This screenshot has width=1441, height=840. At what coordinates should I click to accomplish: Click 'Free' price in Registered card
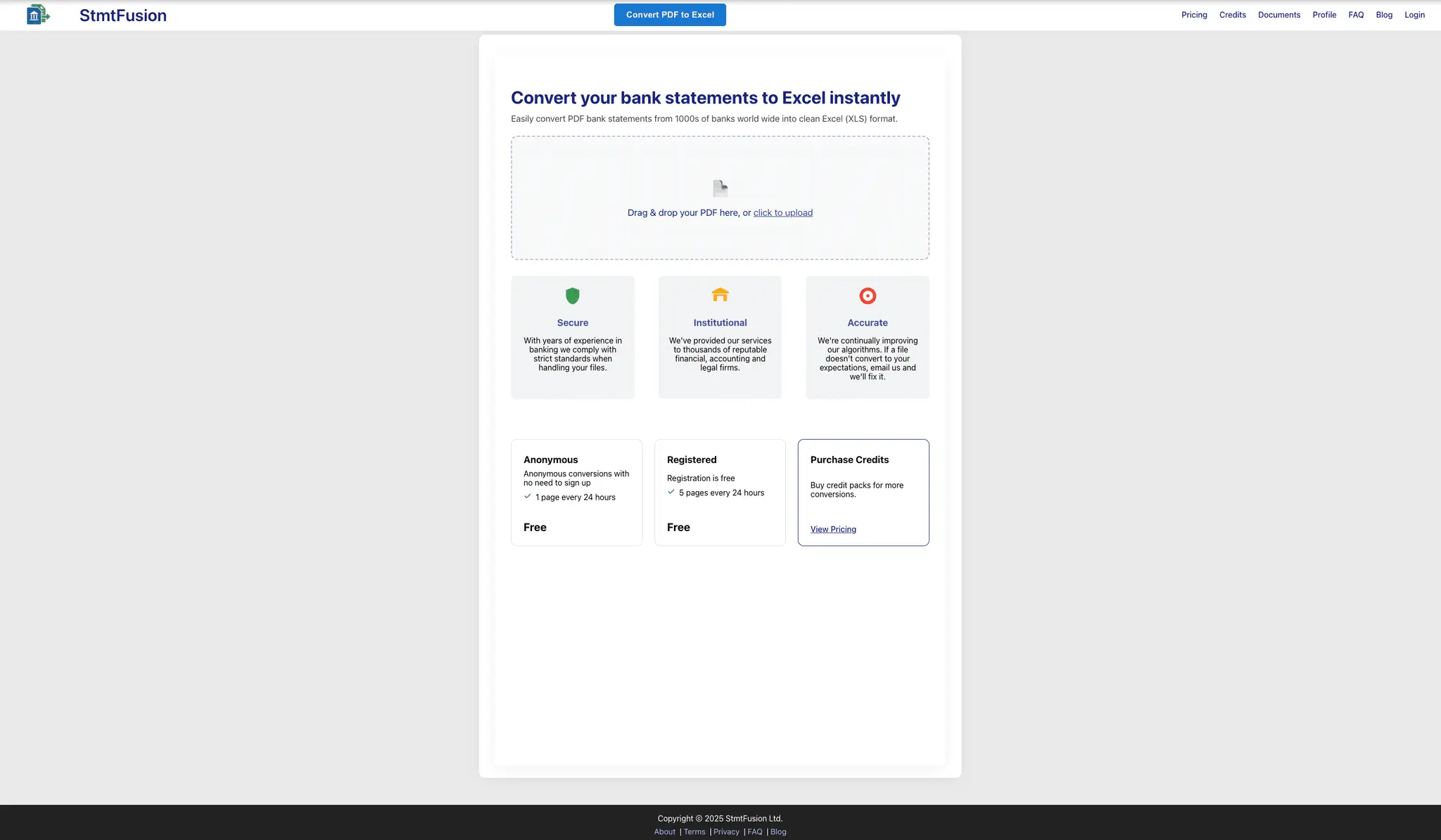pyautogui.click(x=678, y=527)
